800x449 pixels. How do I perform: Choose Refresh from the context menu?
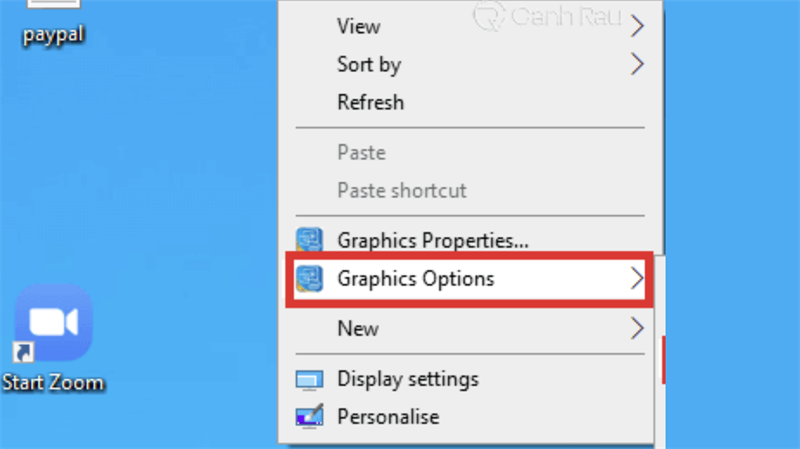[371, 102]
